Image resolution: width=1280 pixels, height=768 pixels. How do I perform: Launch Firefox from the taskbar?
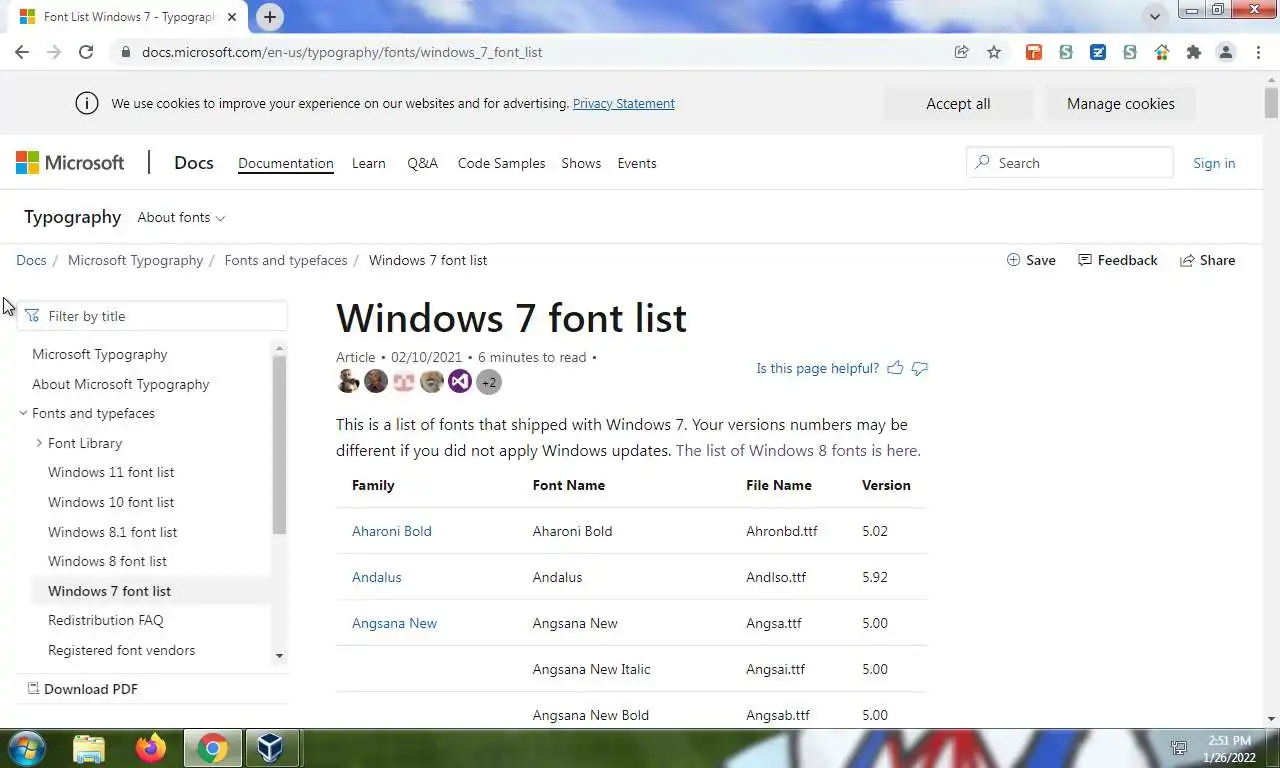click(x=151, y=748)
